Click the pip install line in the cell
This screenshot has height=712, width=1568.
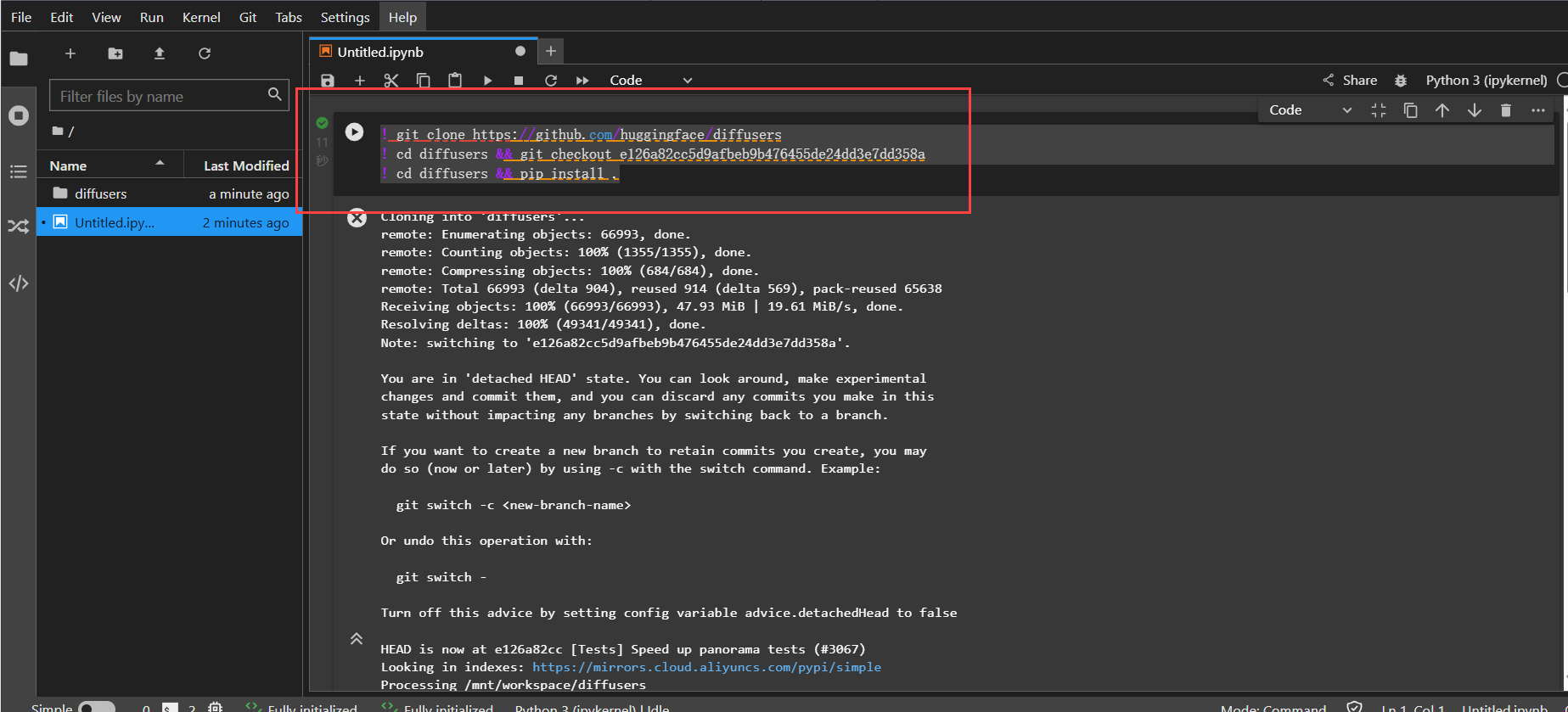(x=500, y=174)
